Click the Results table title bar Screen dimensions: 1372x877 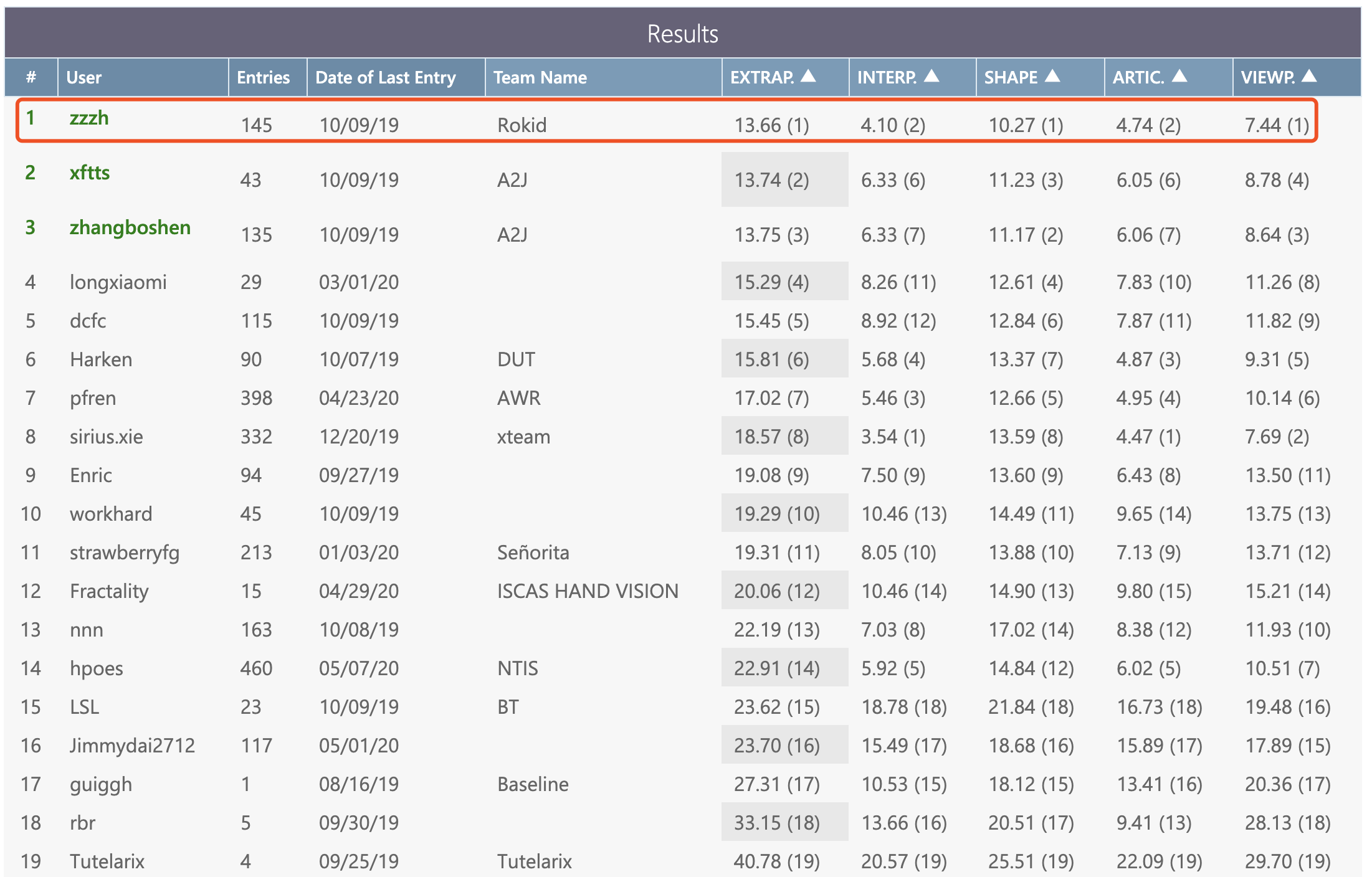(682, 34)
